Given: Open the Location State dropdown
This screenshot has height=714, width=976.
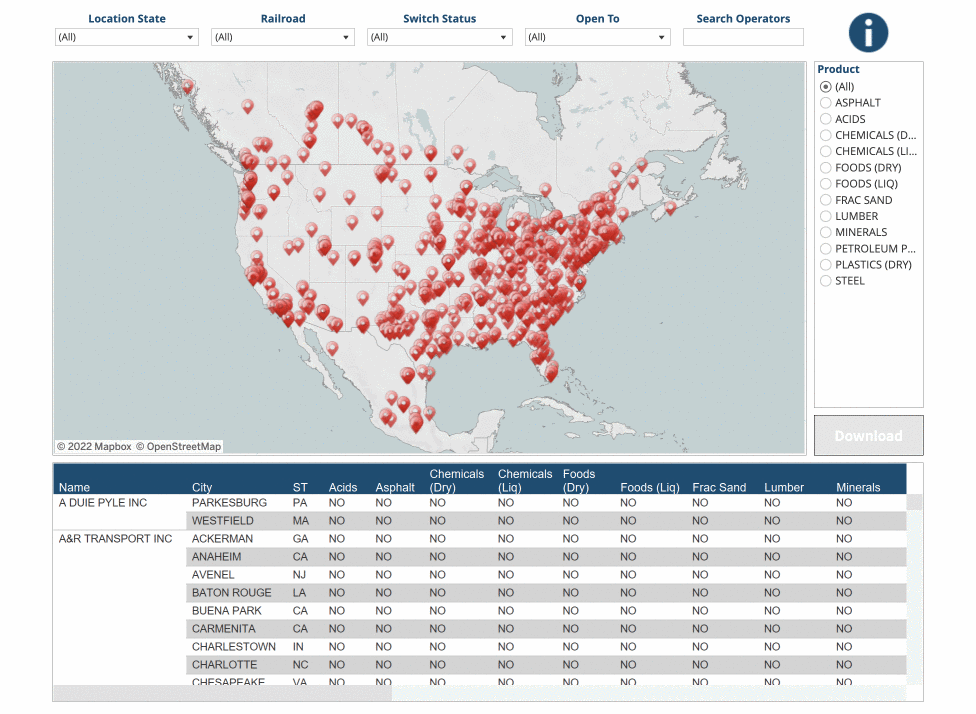Looking at the screenshot, I should (127, 37).
